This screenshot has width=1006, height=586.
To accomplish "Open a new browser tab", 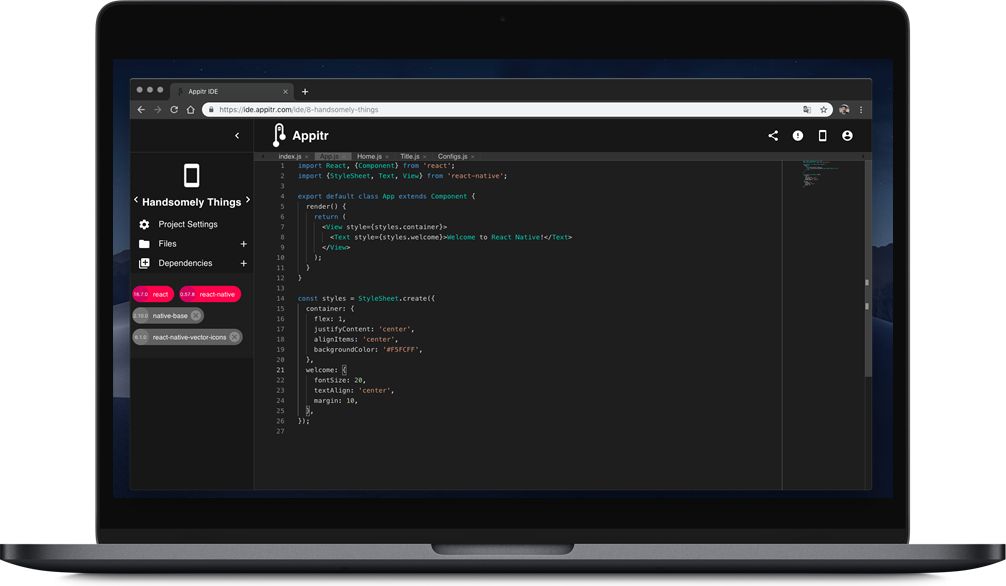I will 305,92.
